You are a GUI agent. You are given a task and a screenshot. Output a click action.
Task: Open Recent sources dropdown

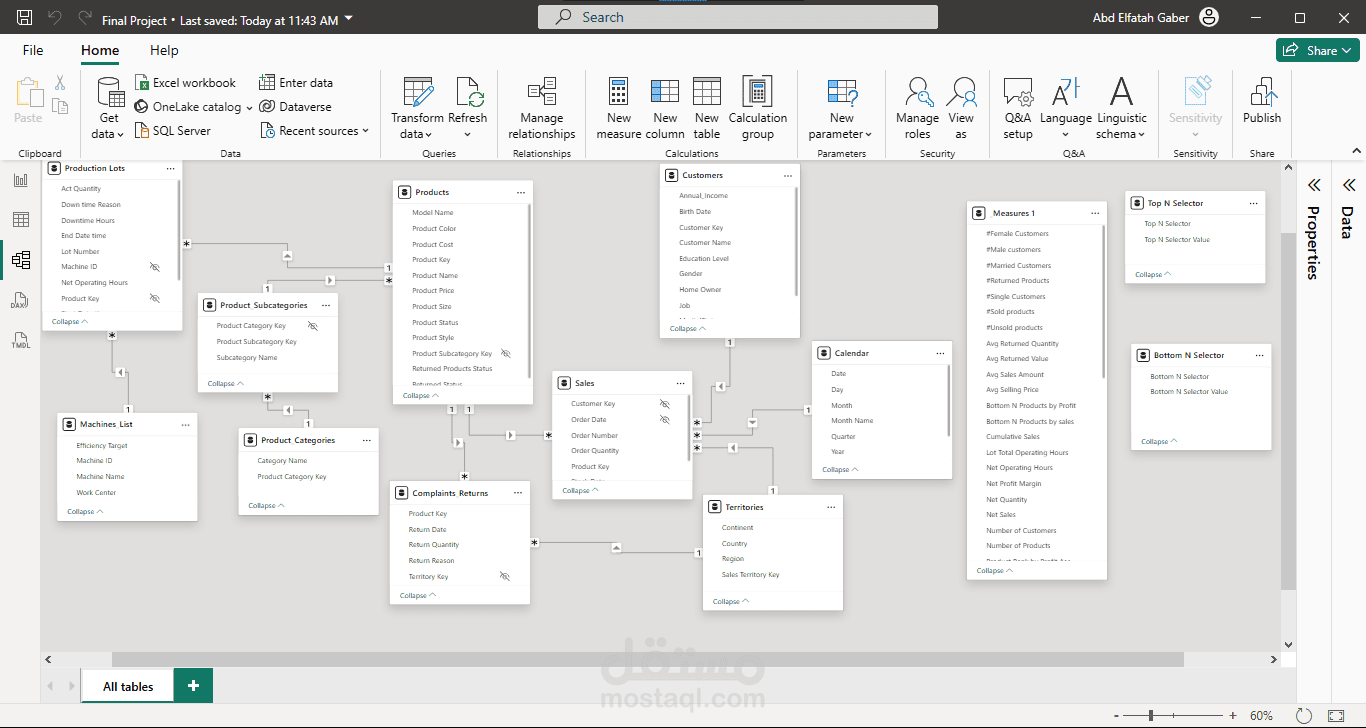365,131
